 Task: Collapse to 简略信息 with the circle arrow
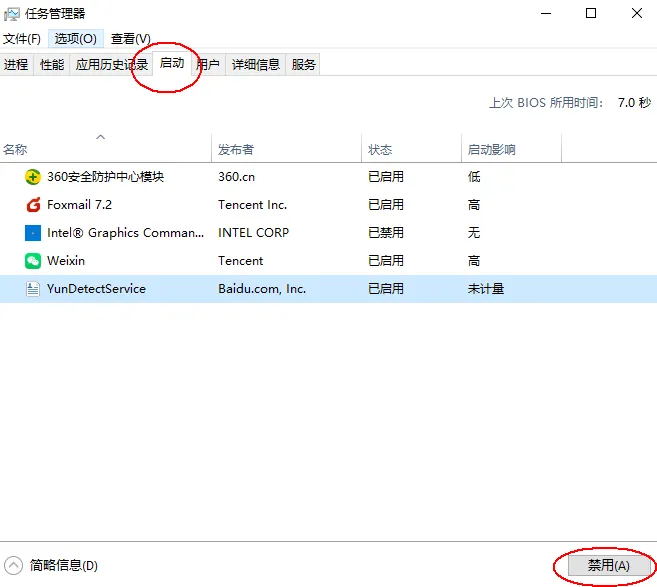pos(13,566)
